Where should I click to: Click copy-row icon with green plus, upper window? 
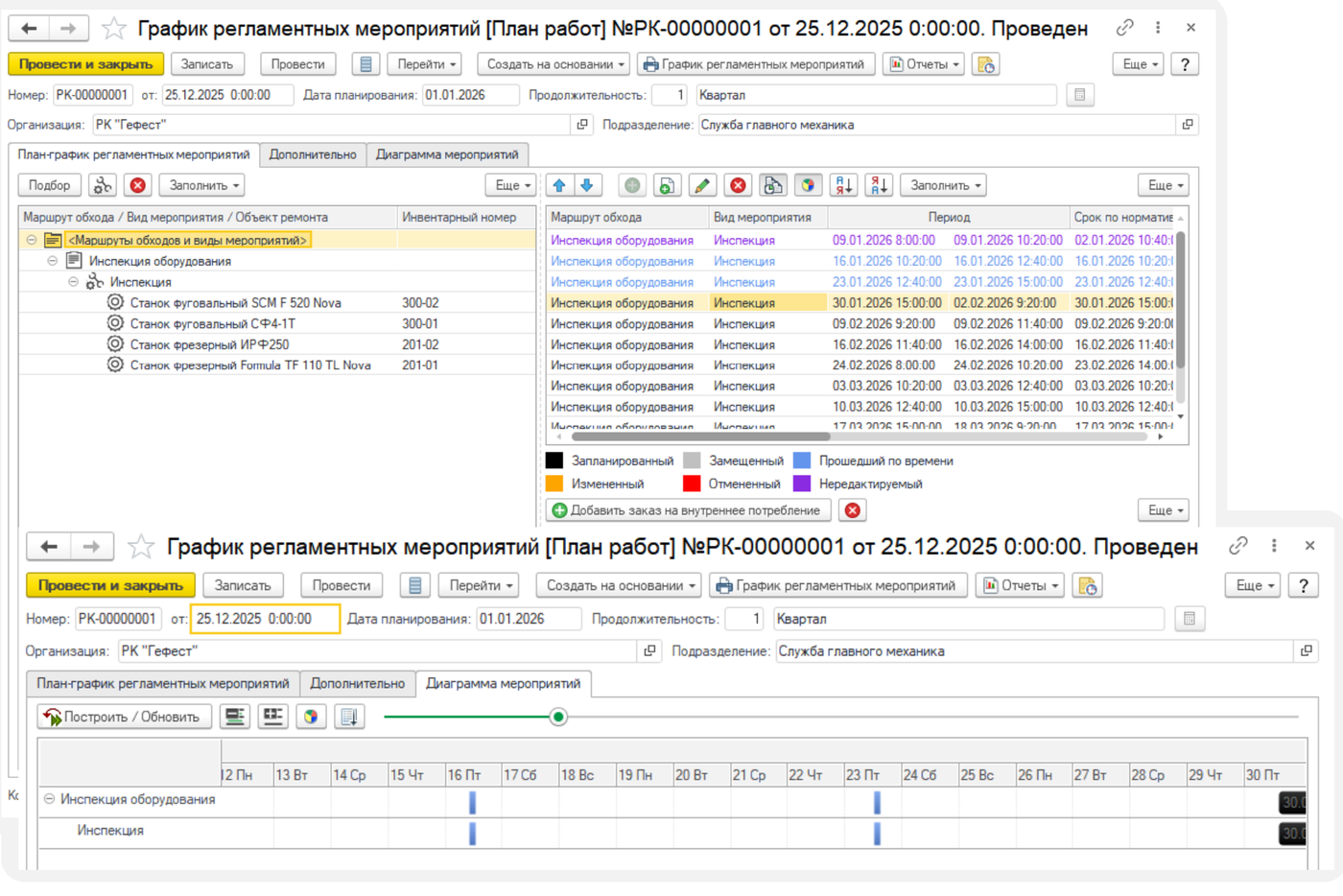[667, 185]
